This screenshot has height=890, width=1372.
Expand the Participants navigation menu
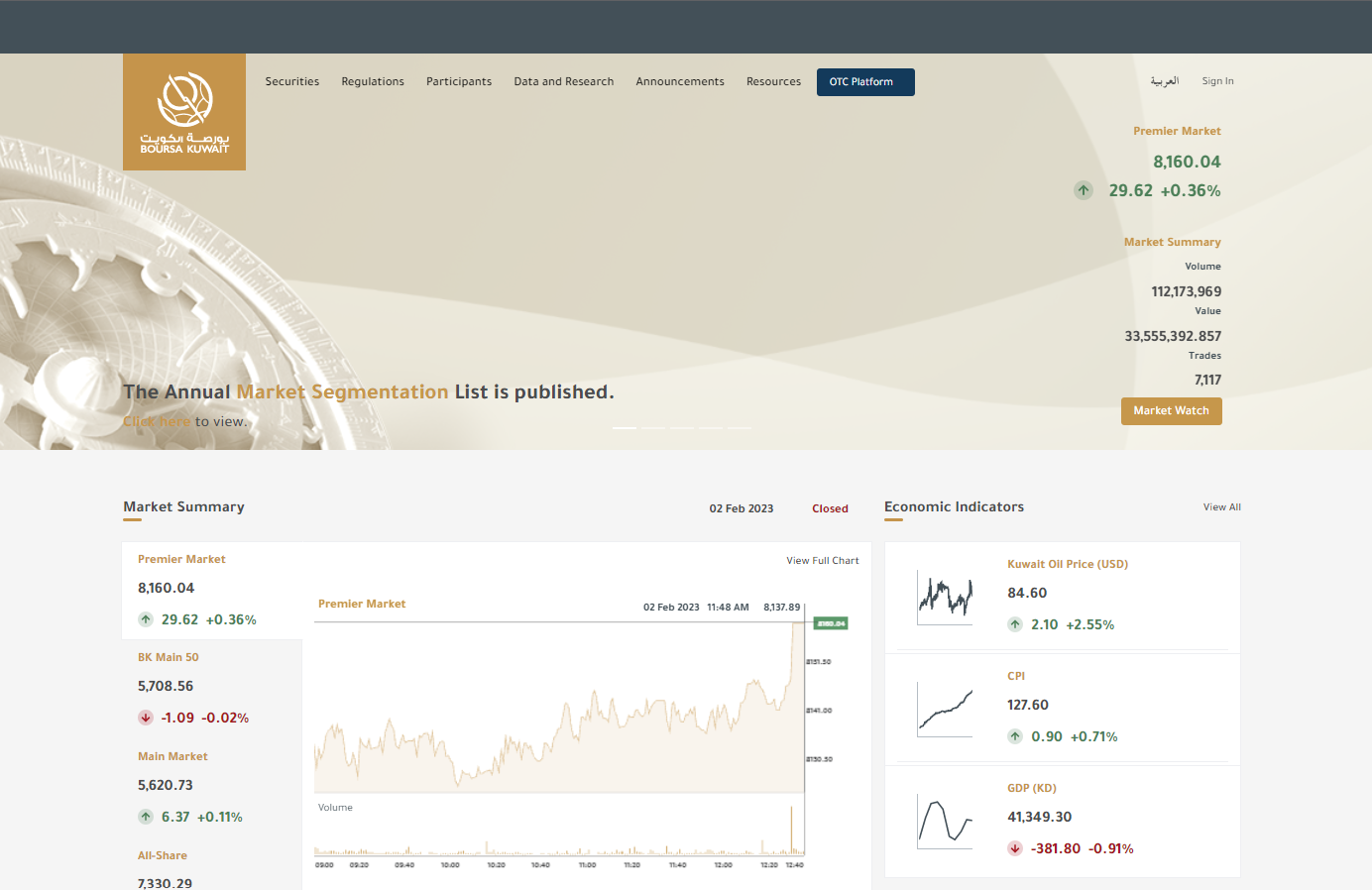tap(459, 82)
